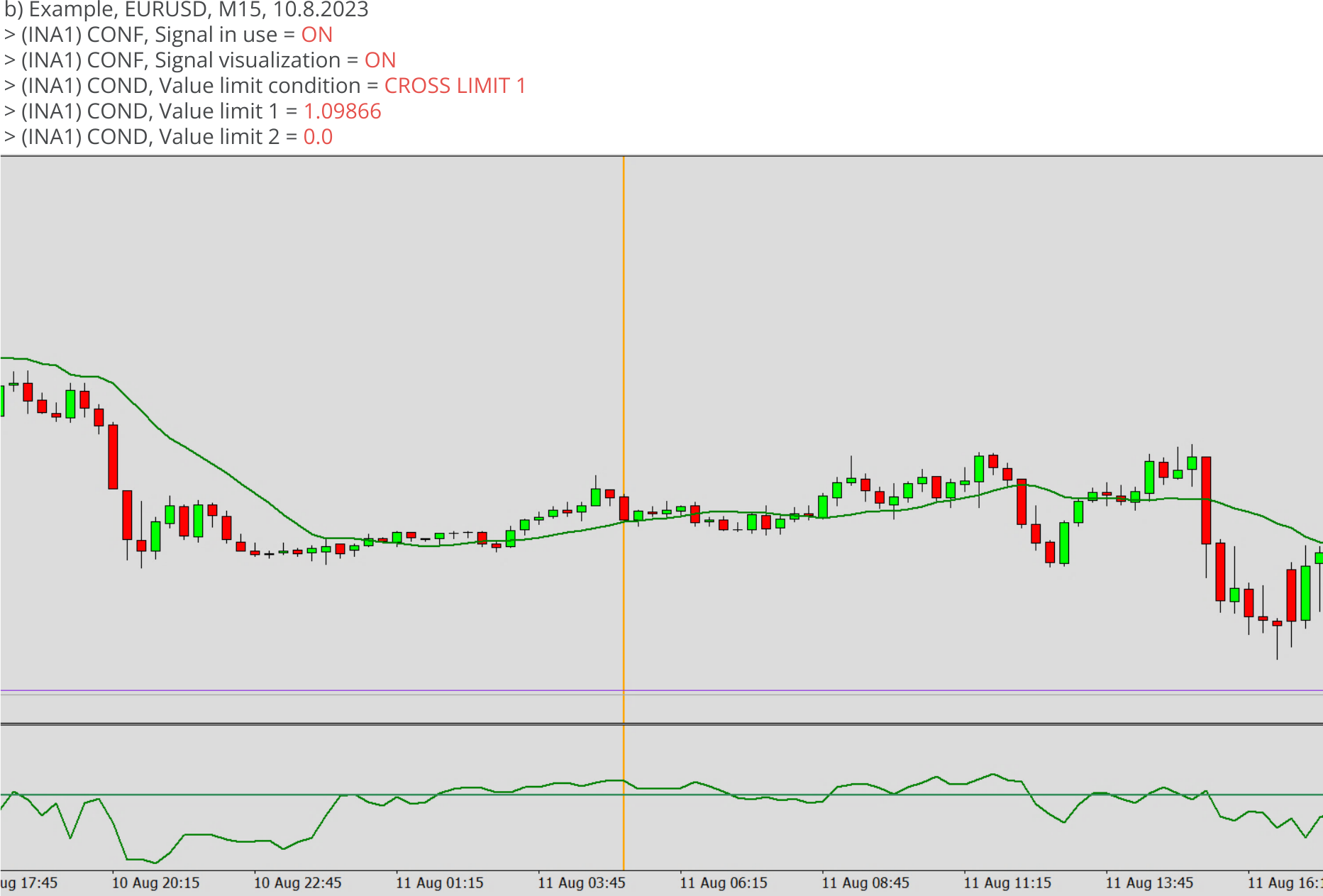The height and width of the screenshot is (896, 1323).
Task: Click the time label '11 Aug 06:15'
Action: tap(724, 883)
